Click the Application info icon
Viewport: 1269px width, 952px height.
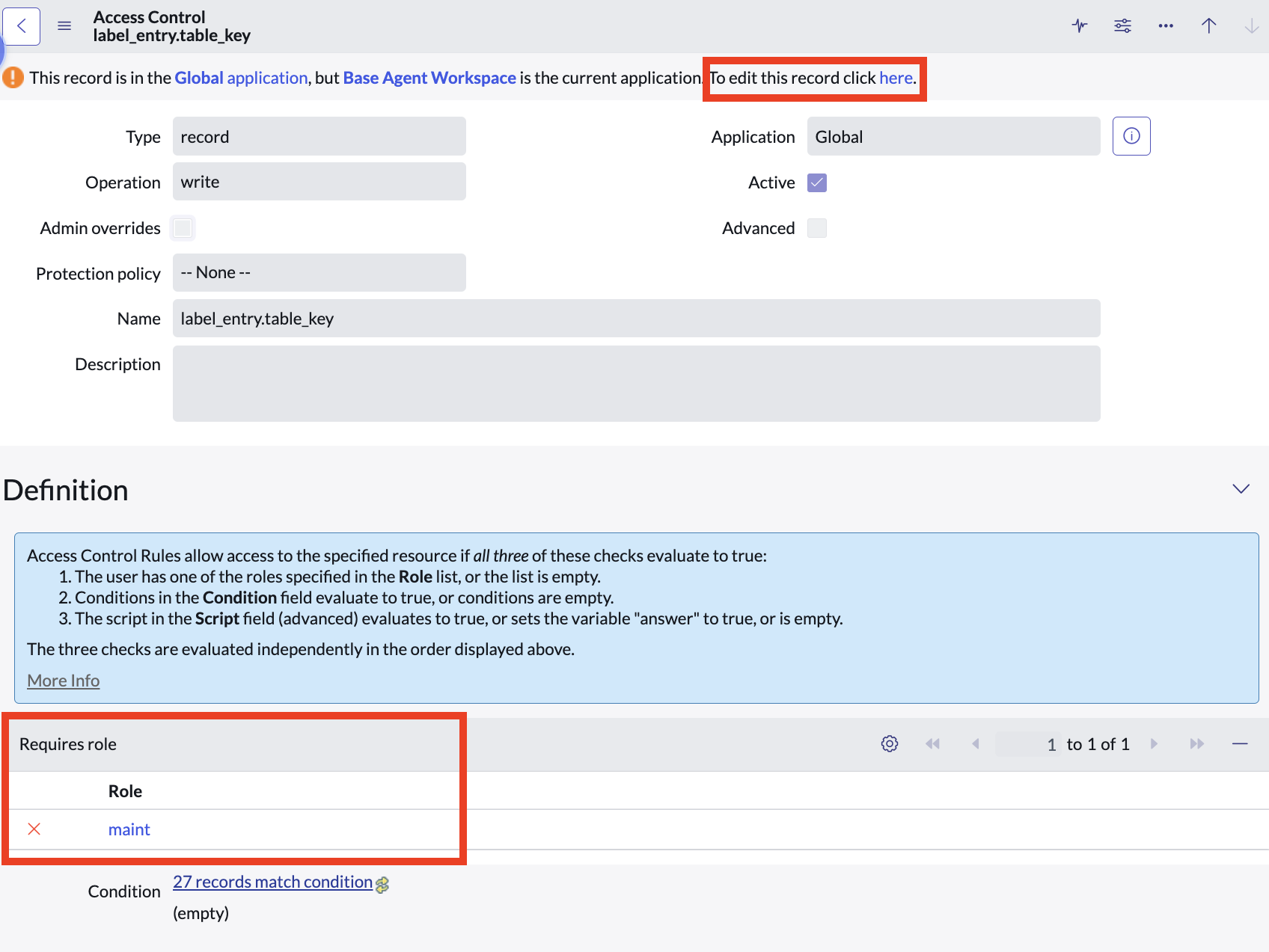[x=1131, y=136]
